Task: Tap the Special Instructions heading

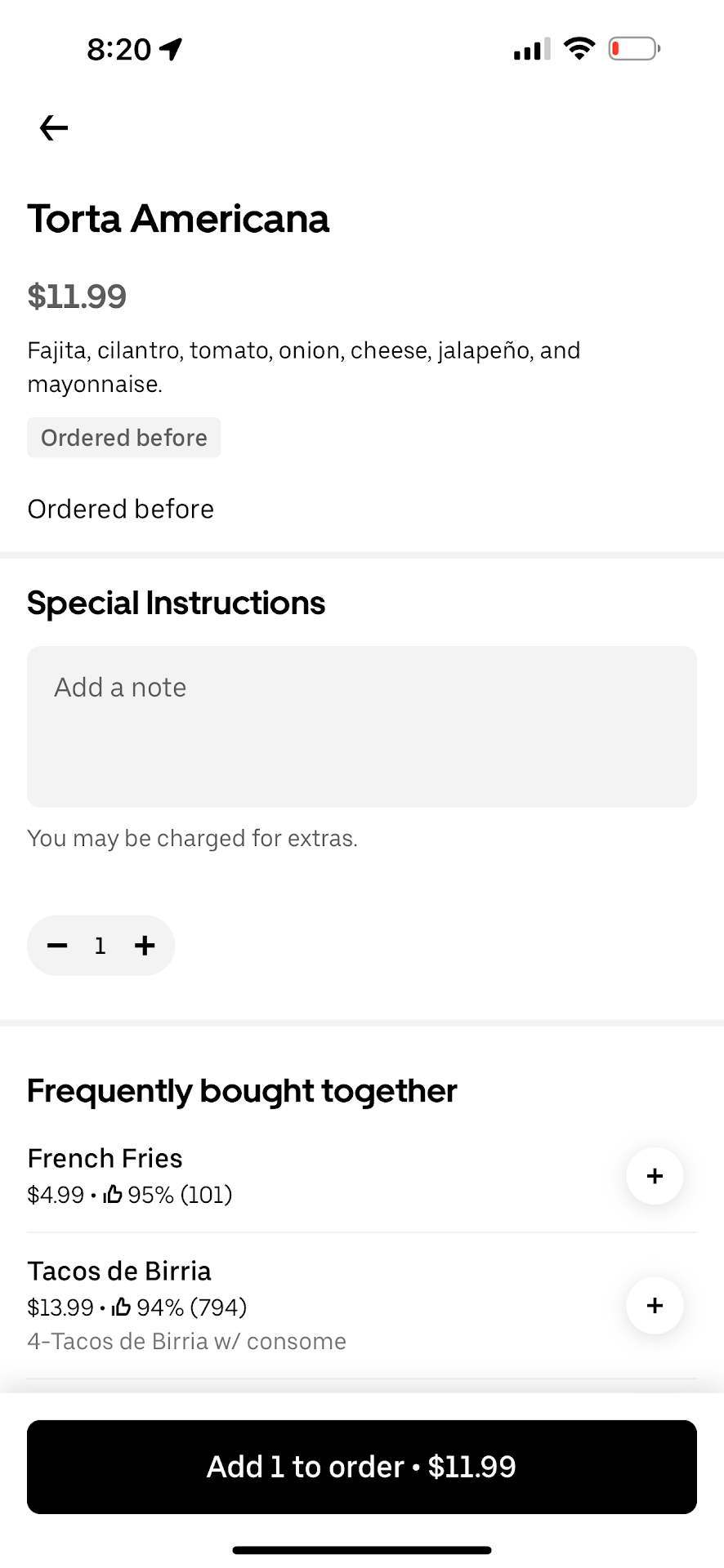Action: (176, 604)
